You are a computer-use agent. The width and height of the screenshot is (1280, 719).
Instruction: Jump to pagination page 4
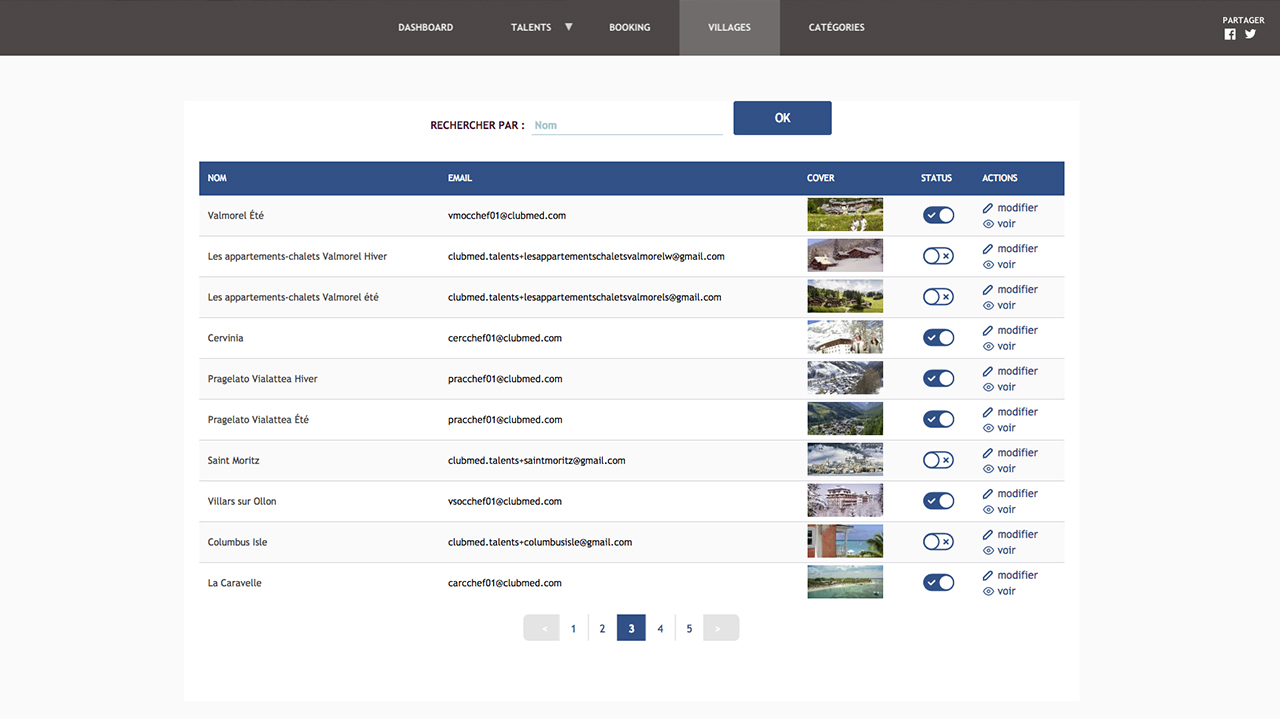[660, 628]
